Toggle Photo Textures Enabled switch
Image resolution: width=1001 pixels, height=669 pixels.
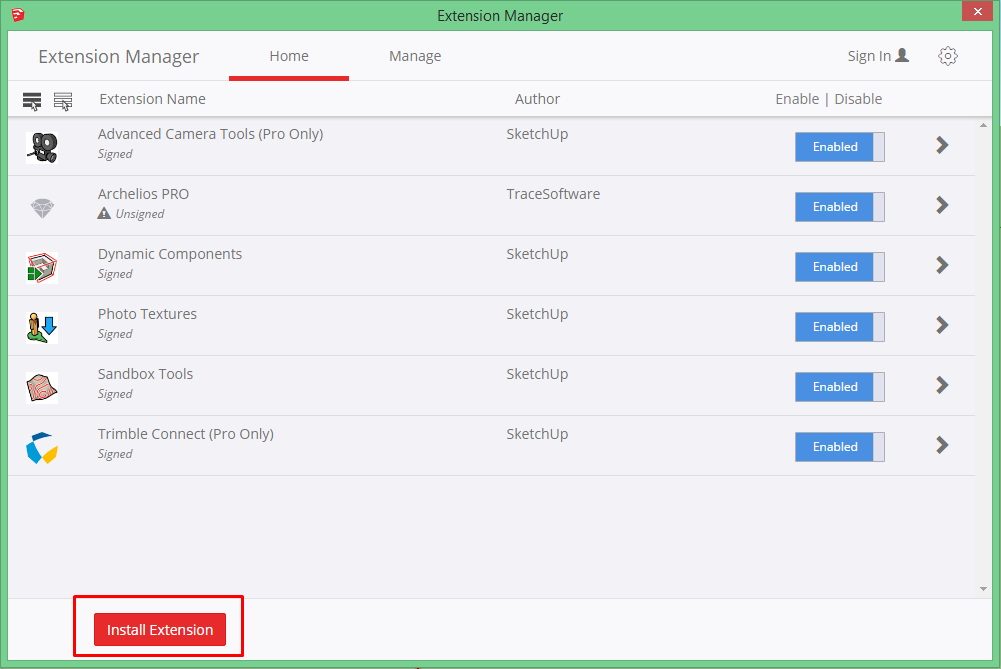tap(839, 327)
